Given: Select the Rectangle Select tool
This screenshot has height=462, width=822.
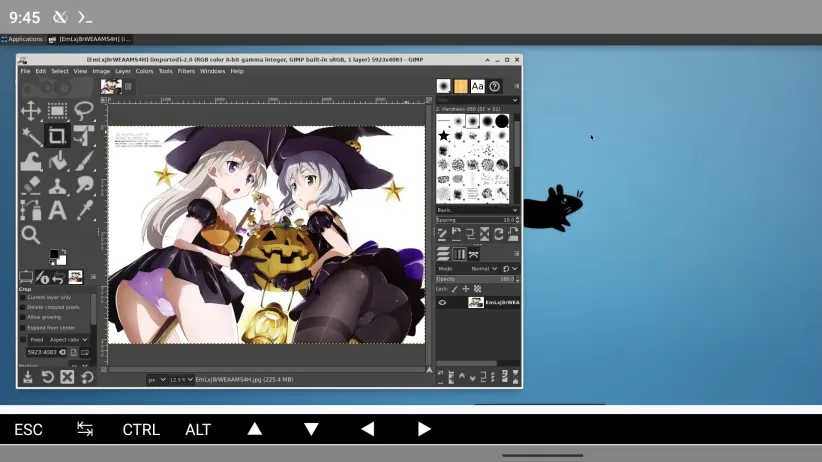Looking at the screenshot, I should [57, 110].
